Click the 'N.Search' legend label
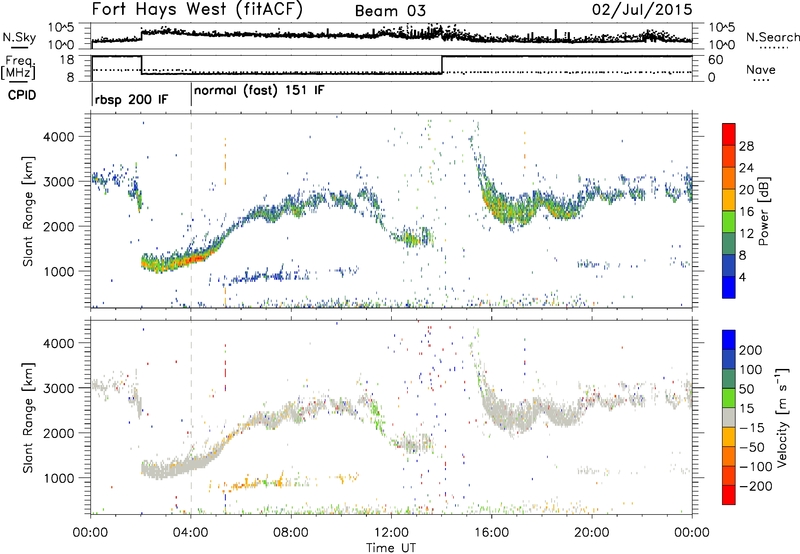This screenshot has height=554, width=800. click(772, 37)
